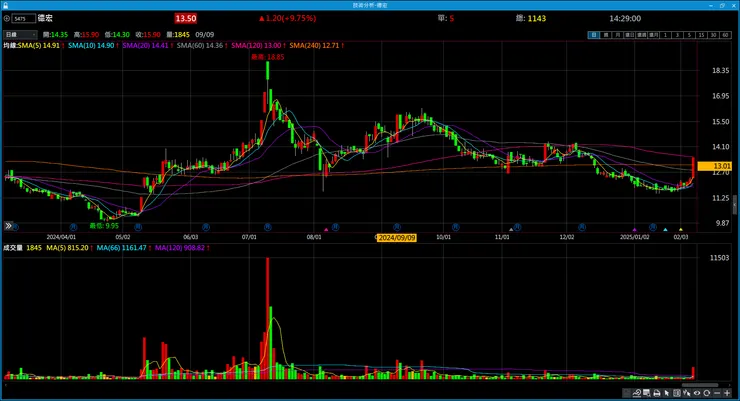740x401 pixels.
Task: Select the 1-minute timeframe button
Action: point(665,35)
